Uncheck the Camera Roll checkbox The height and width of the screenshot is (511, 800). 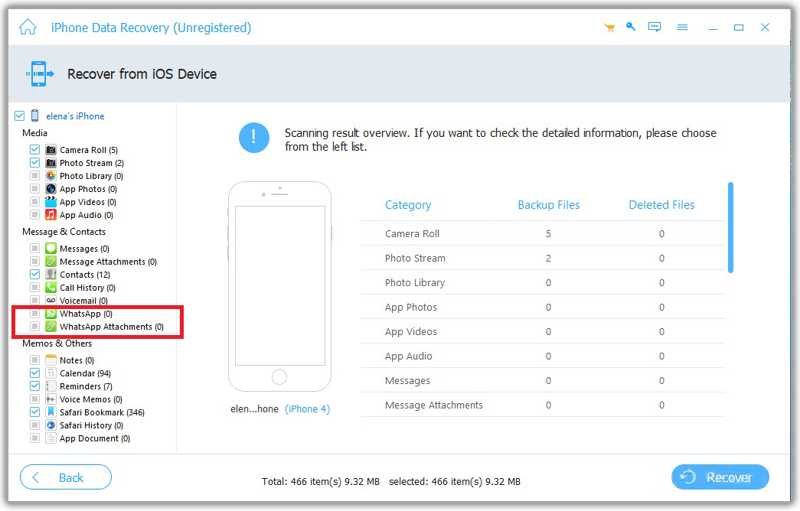(x=35, y=149)
